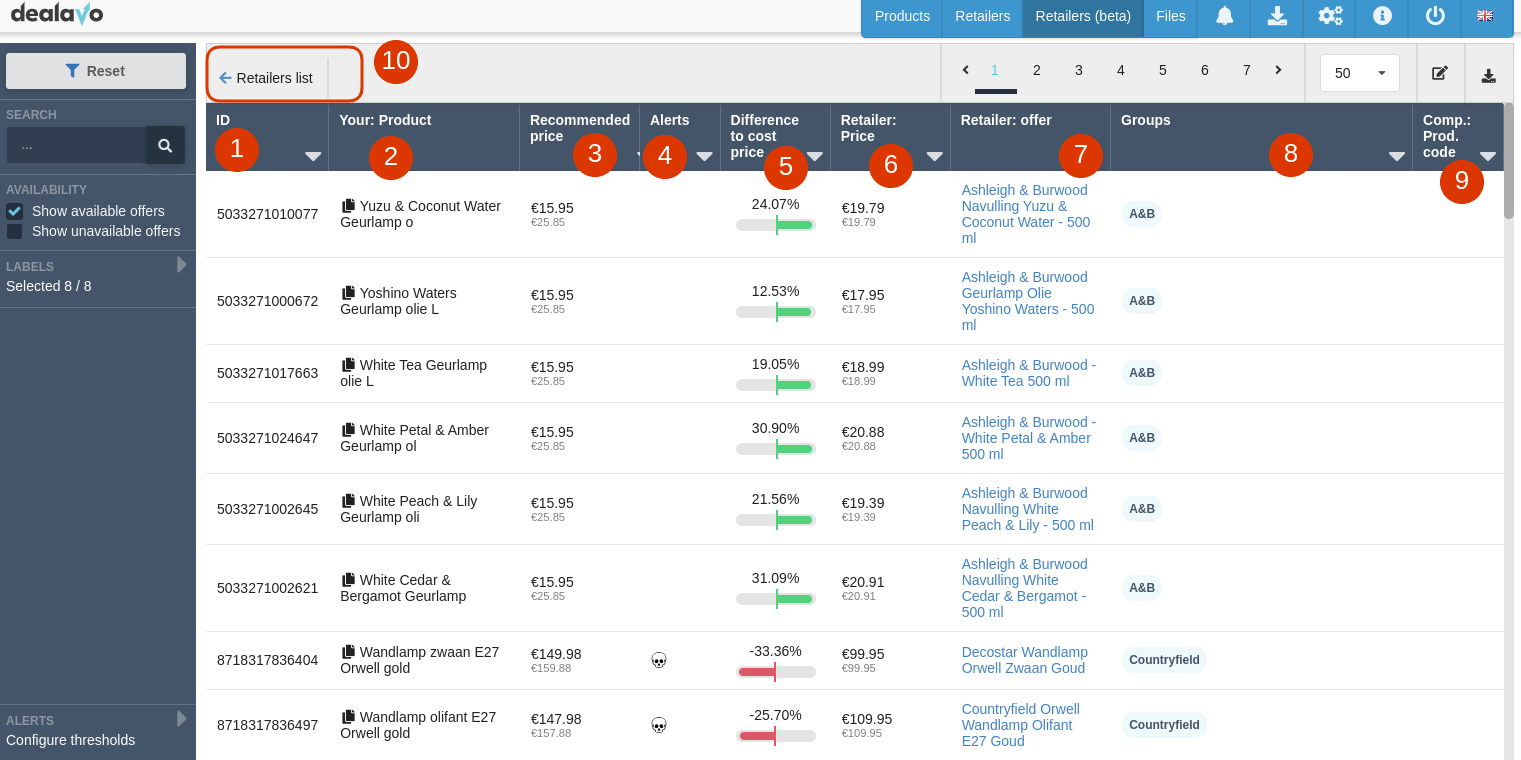The image size is (1521, 760).
Task: Open Retailer: Price column dropdown arrow
Action: pos(935,156)
